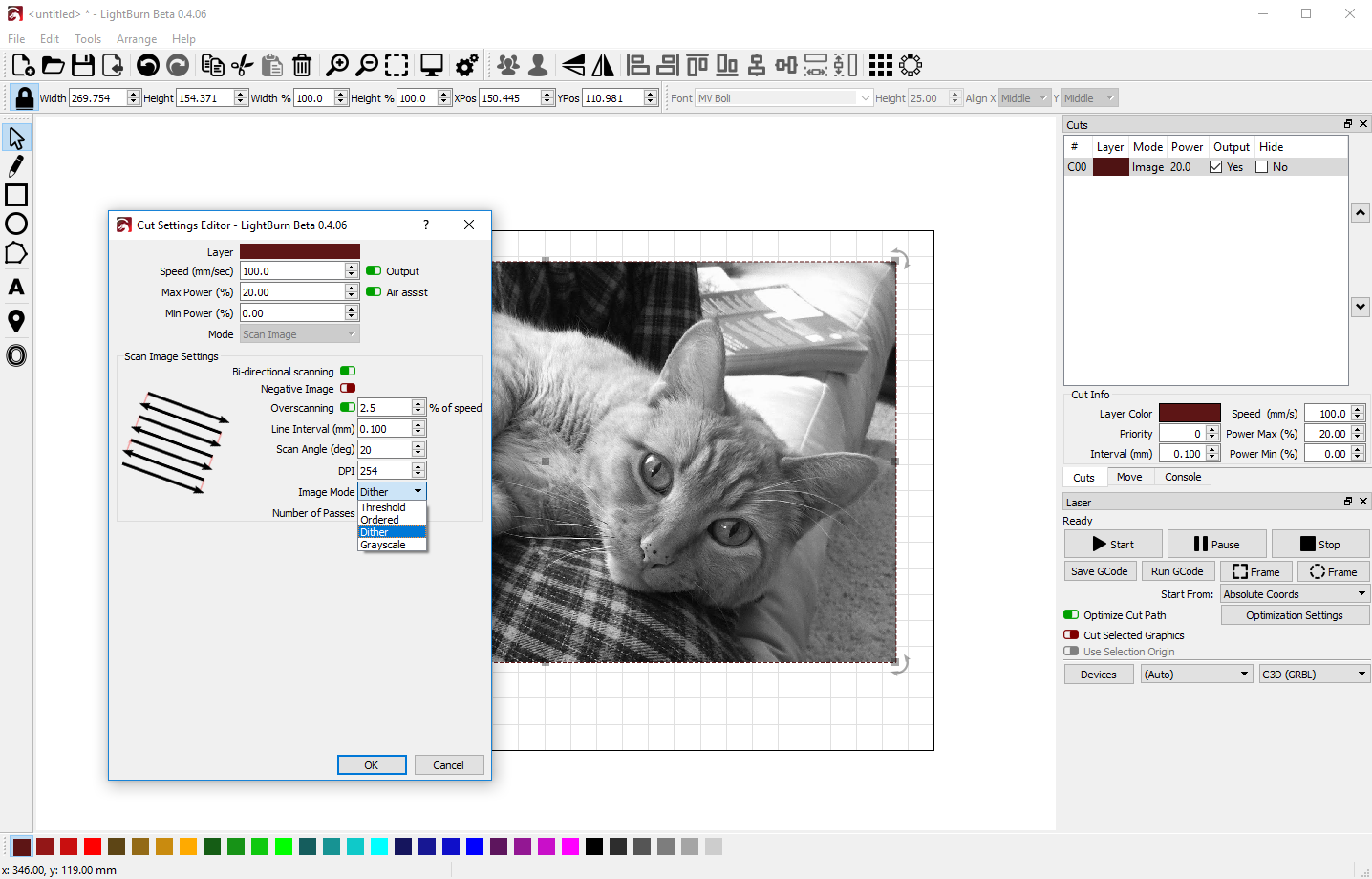Activate the Rectangle tool
Viewport: 1372px width, 879px height.
point(15,194)
